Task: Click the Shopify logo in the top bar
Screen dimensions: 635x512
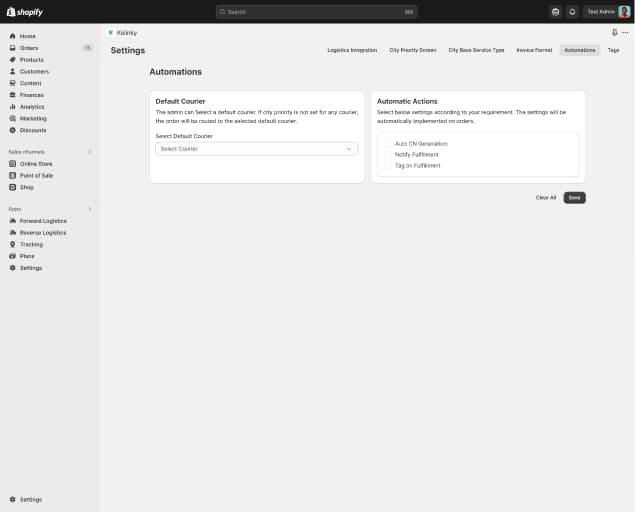Action: (x=25, y=11)
